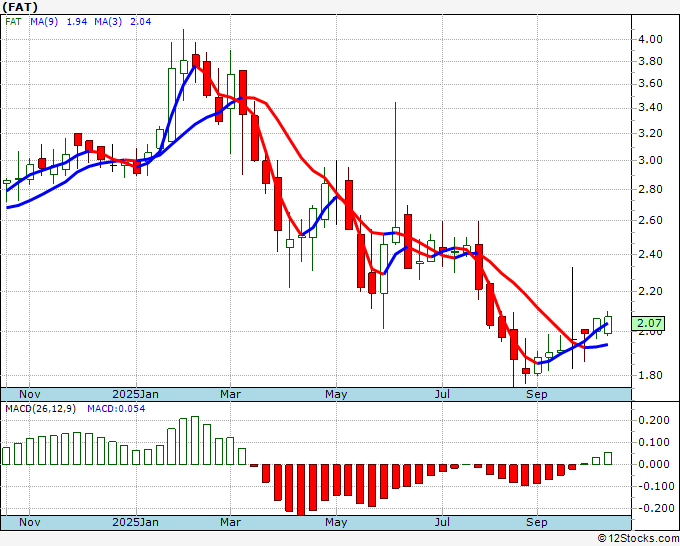Click the current price tag 2.07
The image size is (680, 546).
648,323
